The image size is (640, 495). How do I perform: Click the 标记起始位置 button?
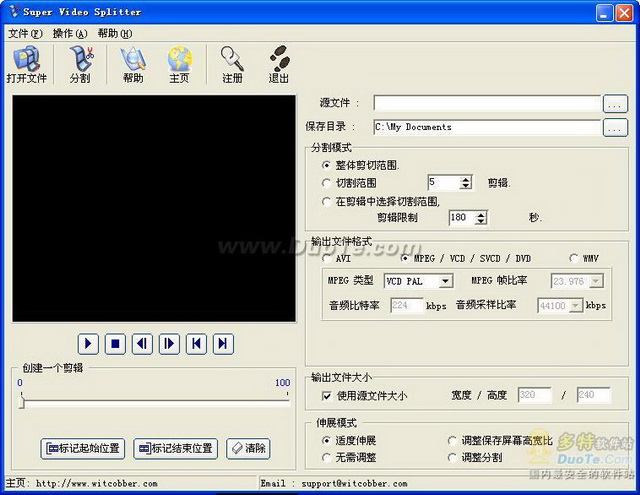point(83,448)
